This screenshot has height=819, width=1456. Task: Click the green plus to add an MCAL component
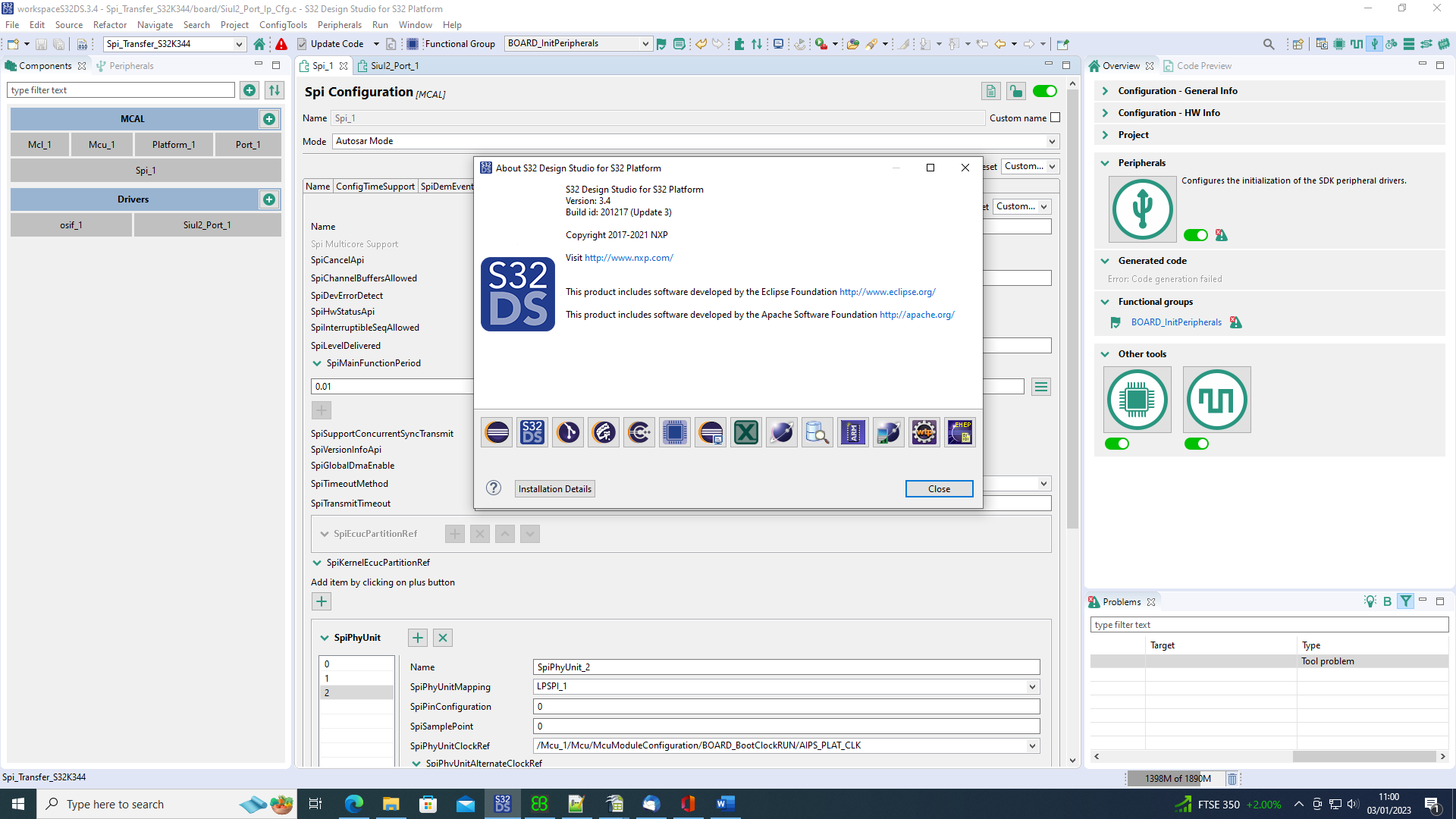coord(270,118)
